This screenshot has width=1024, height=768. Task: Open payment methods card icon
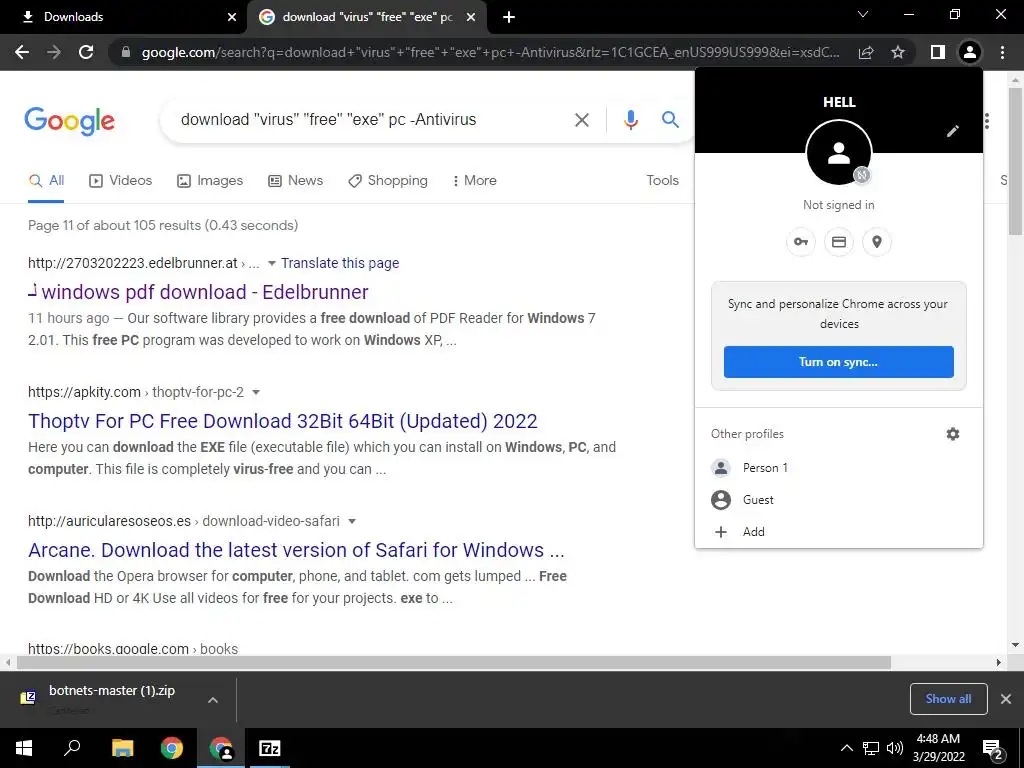[839, 242]
